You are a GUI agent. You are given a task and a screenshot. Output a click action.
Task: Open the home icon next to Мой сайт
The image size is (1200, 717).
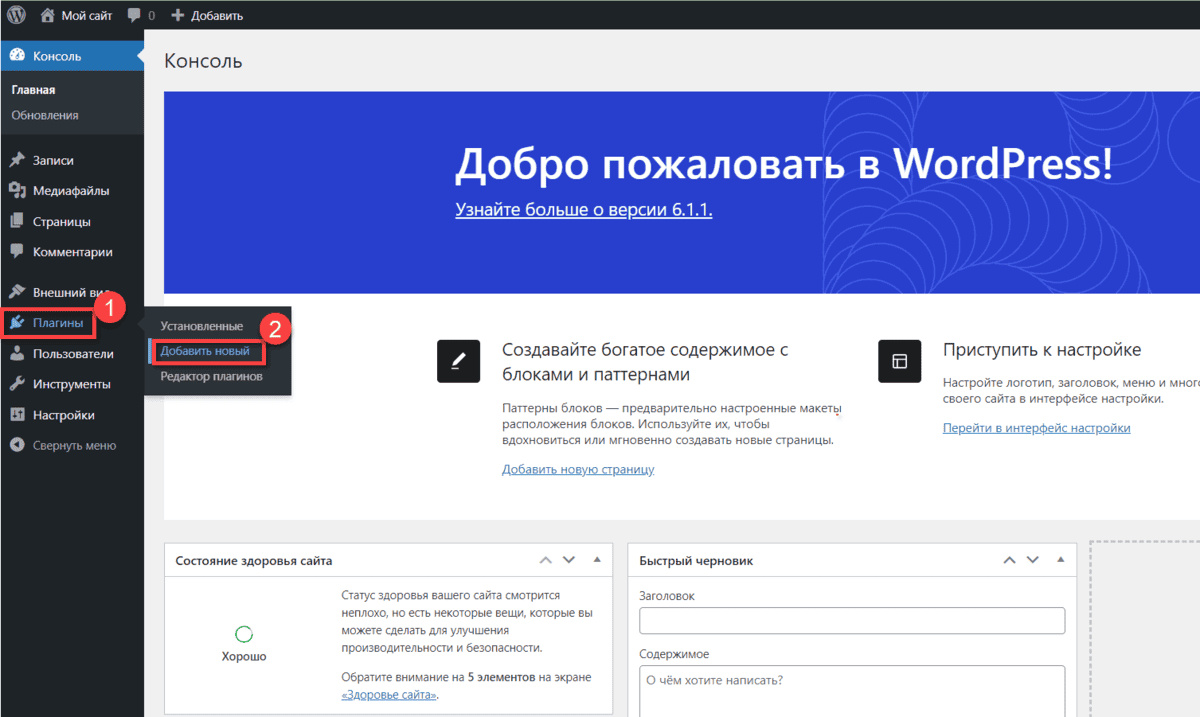pos(48,15)
